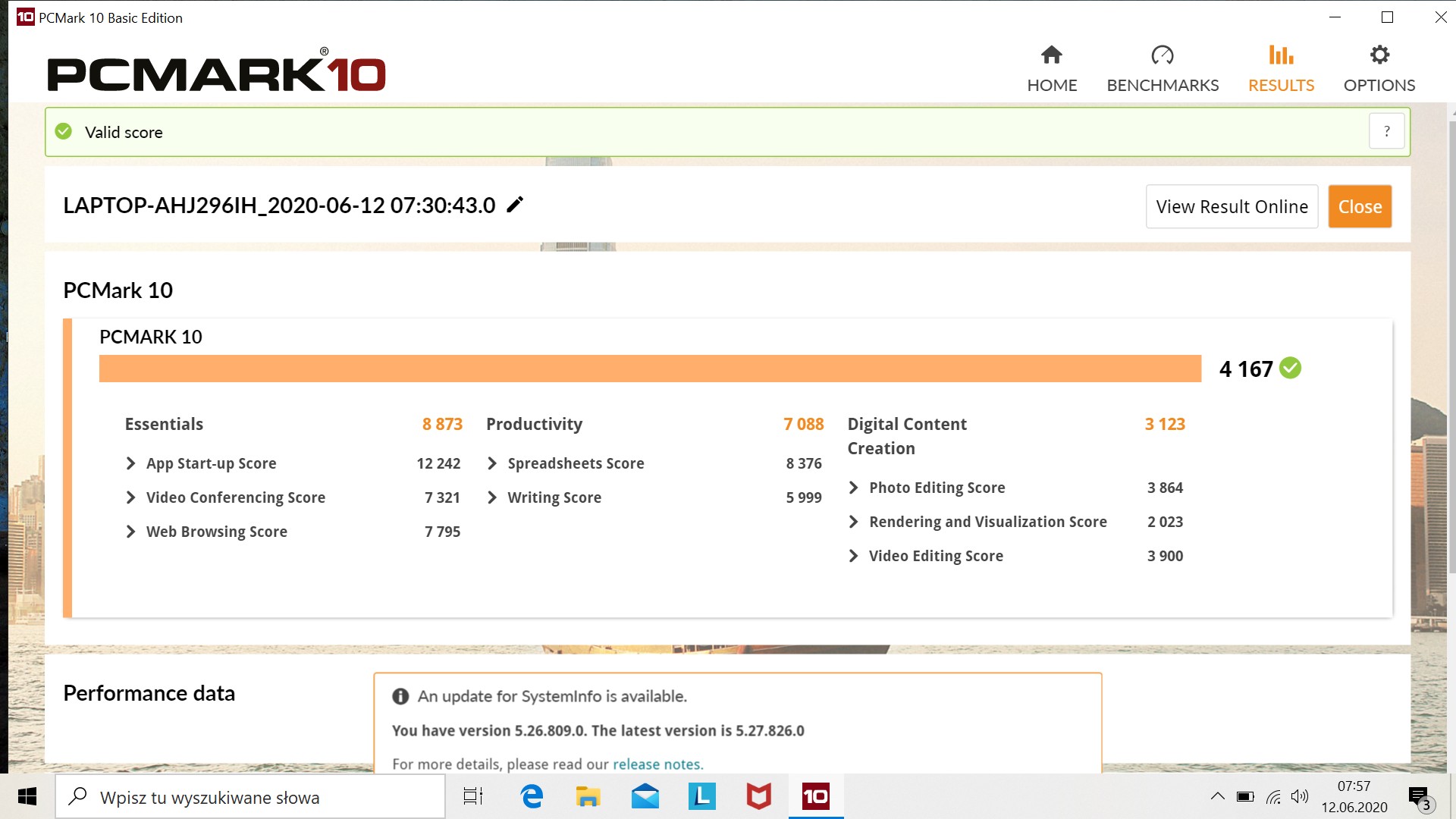Switch to the BENCHMARKS tab
The height and width of the screenshot is (819, 1456).
tap(1163, 69)
